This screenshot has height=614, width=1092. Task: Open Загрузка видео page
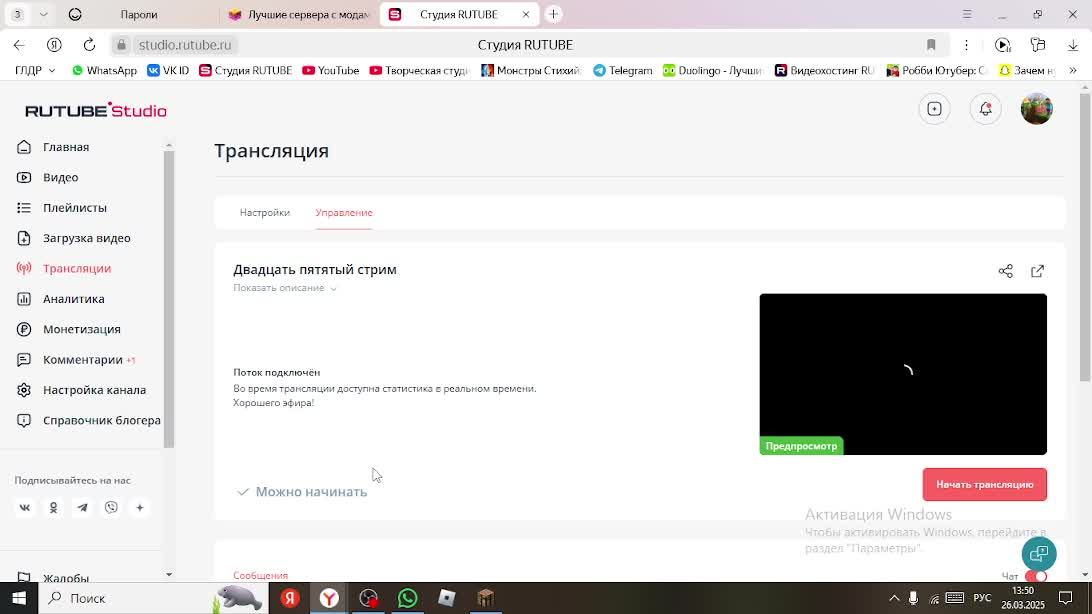coord(86,238)
